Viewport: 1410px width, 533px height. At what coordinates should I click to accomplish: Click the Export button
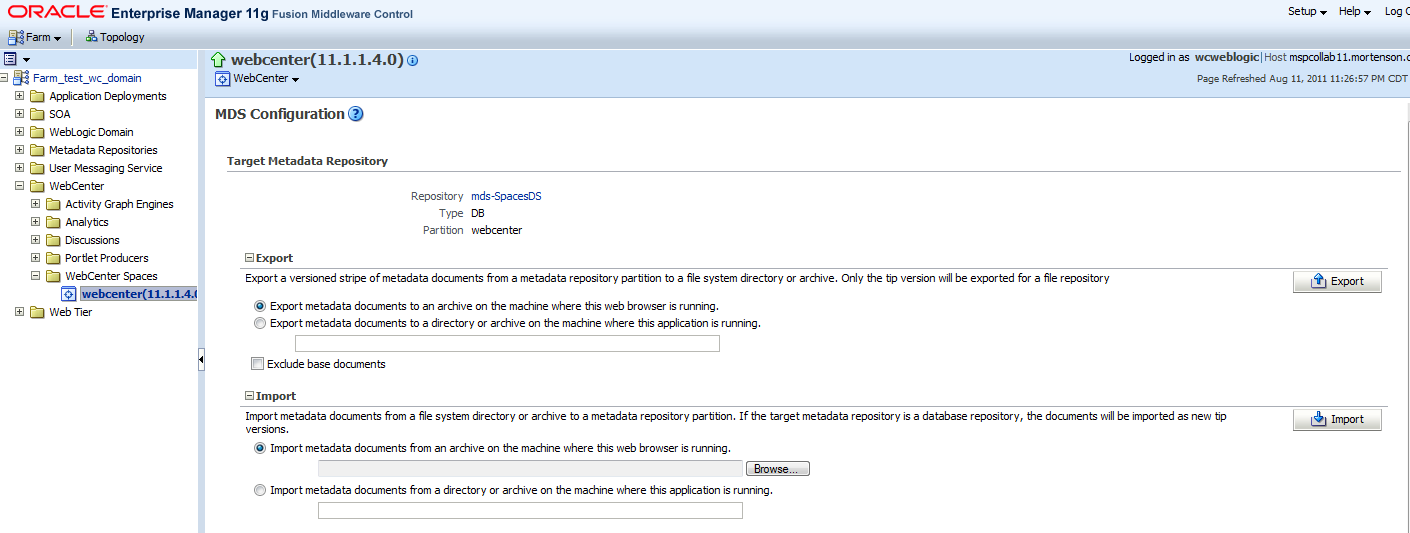(x=1337, y=281)
